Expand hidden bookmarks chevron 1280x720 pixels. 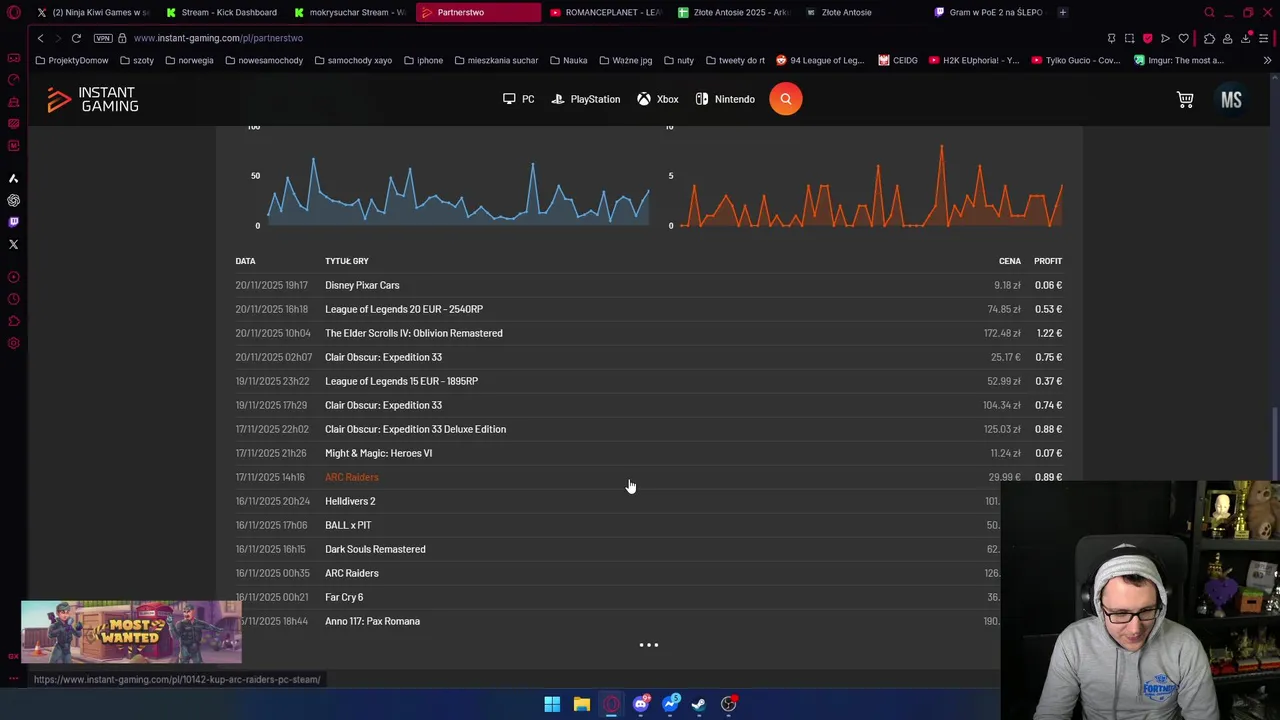(1267, 60)
